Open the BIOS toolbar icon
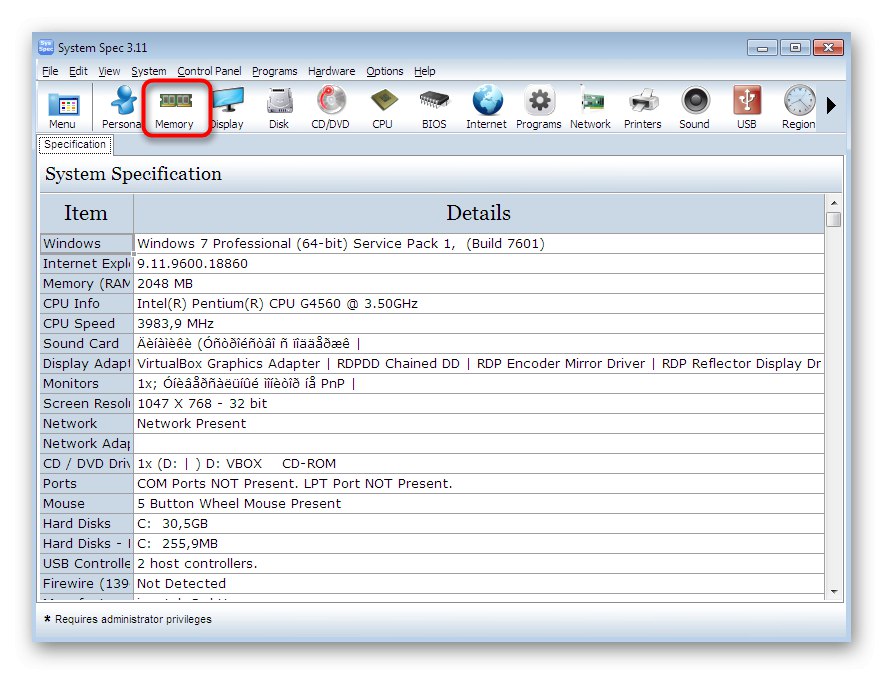The width and height of the screenshot is (883, 674). 434,108
